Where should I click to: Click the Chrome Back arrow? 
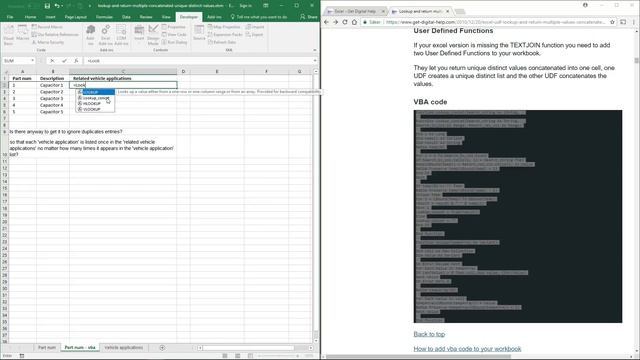pos(327,22)
